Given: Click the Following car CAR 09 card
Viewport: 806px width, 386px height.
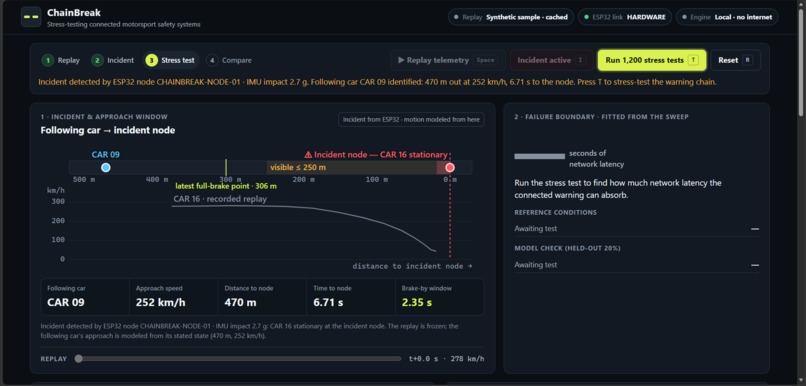Looking at the screenshot, I should [x=85, y=297].
